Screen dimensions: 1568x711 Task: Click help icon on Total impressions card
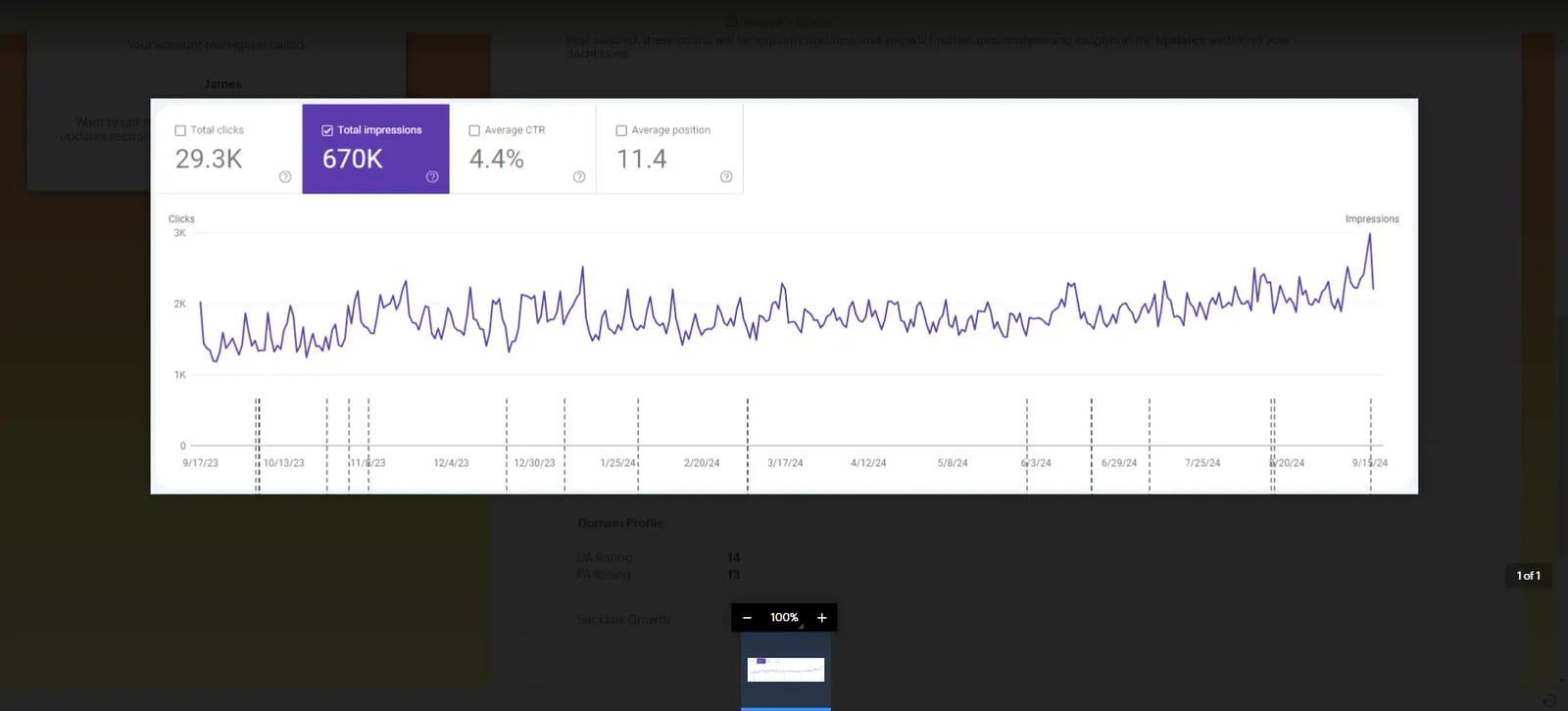[432, 177]
